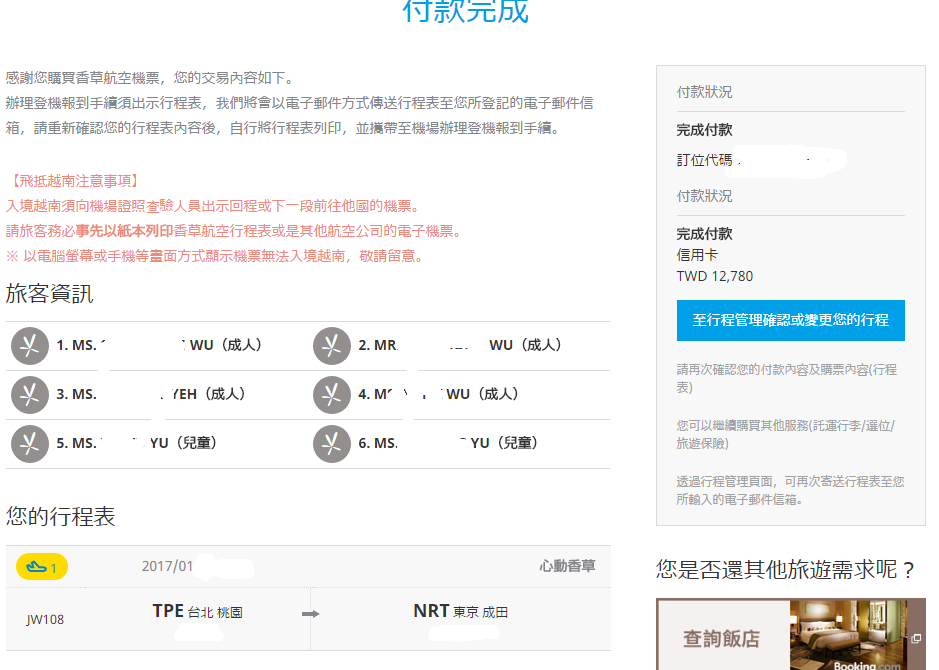939x670 pixels.
Task: Select passenger 3 MS. YEH's avatar icon
Action: pos(31,394)
